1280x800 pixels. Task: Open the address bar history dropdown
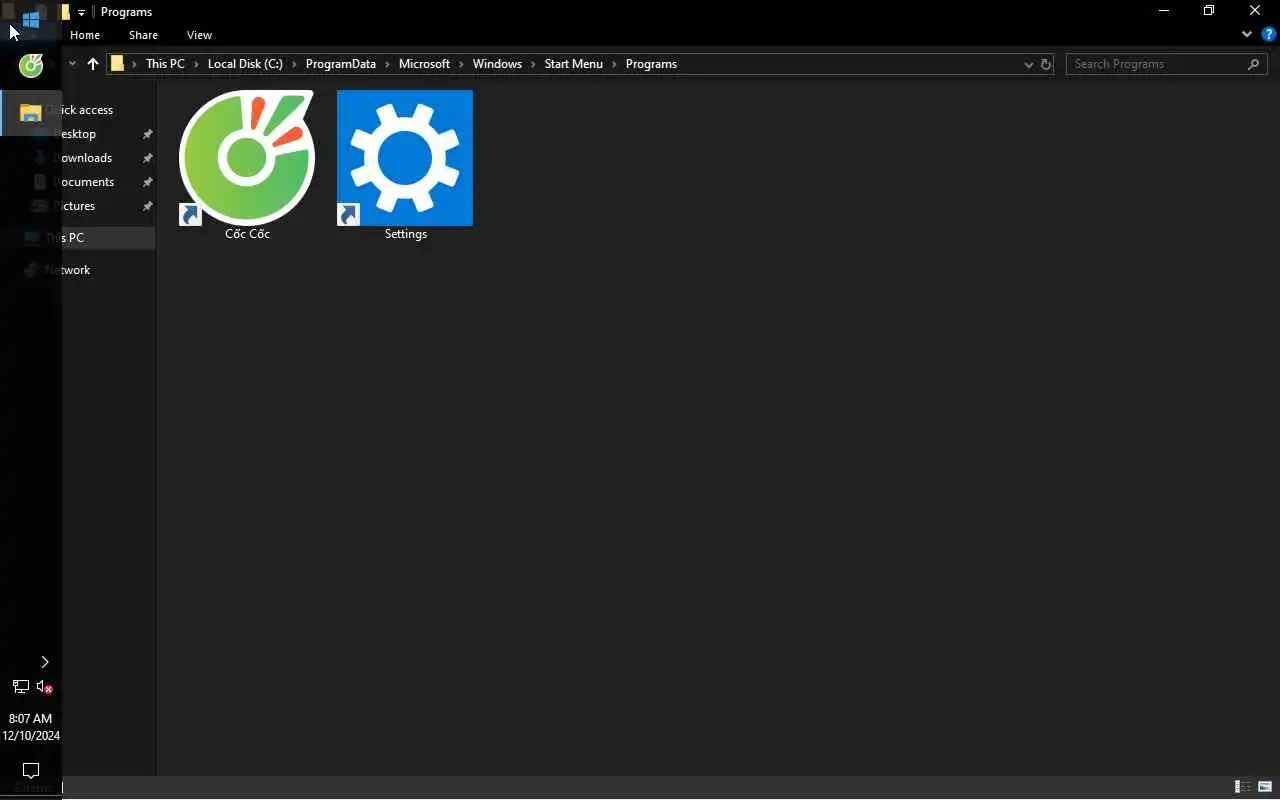1028,64
